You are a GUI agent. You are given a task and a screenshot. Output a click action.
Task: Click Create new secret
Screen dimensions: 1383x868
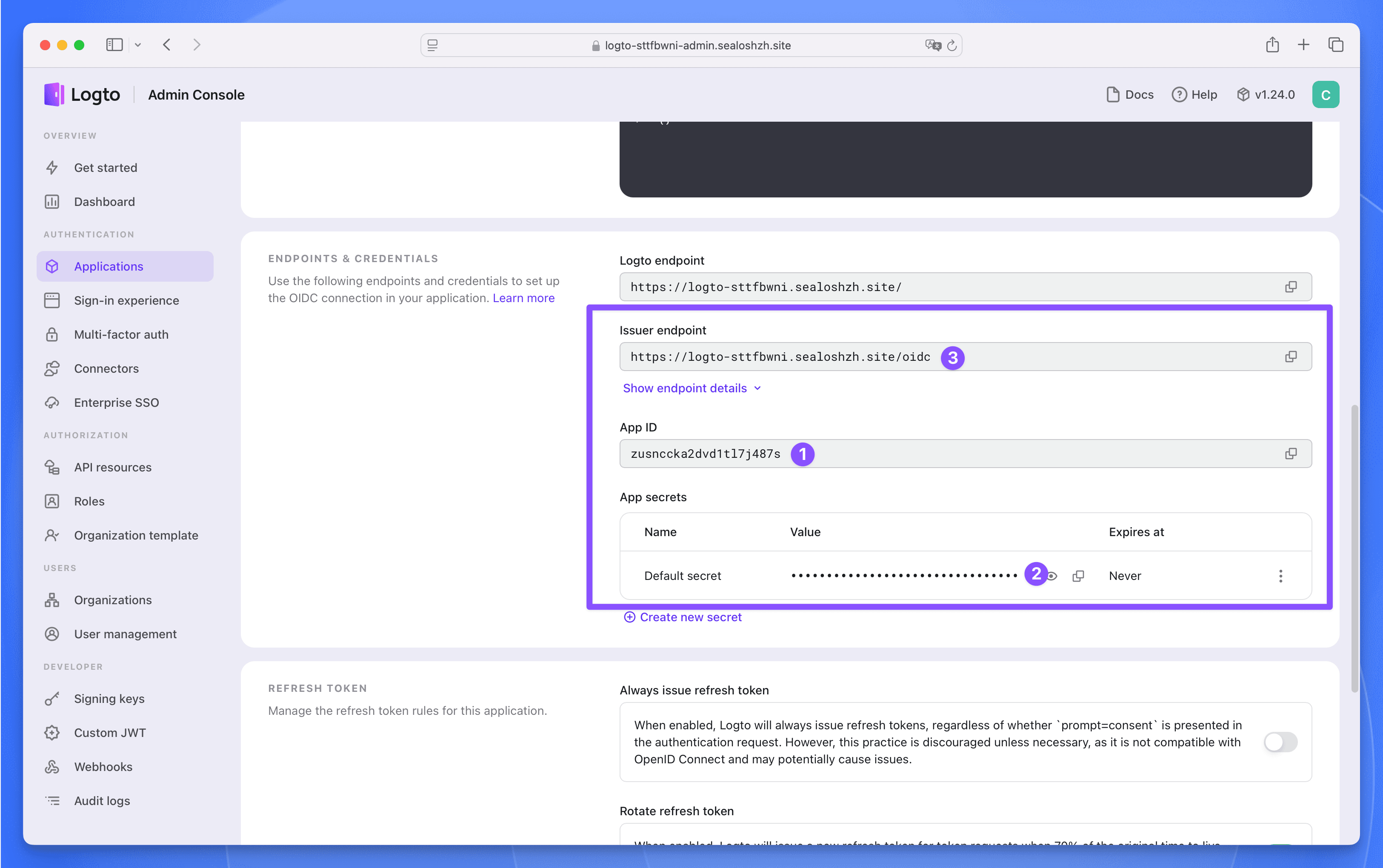point(683,617)
